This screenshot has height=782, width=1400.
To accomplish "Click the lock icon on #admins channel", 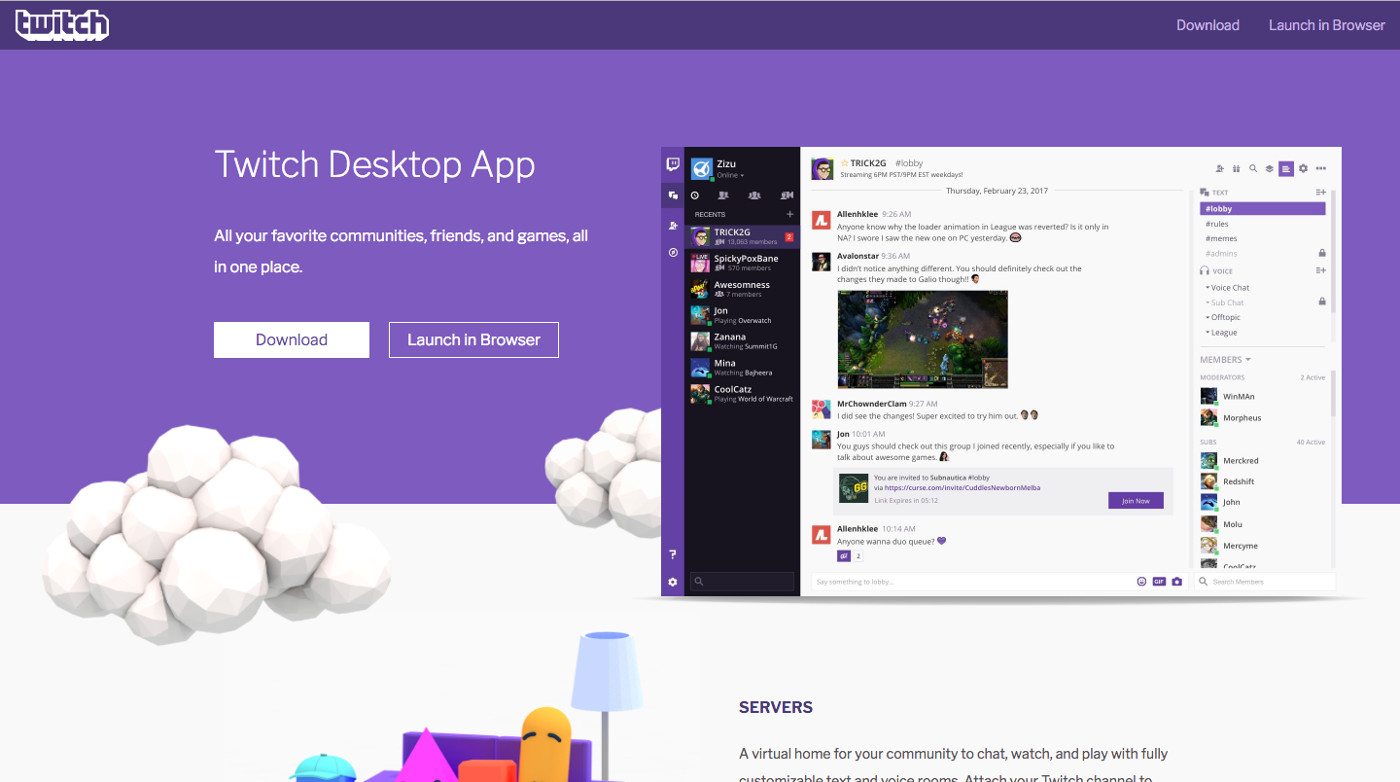I will click(1322, 254).
